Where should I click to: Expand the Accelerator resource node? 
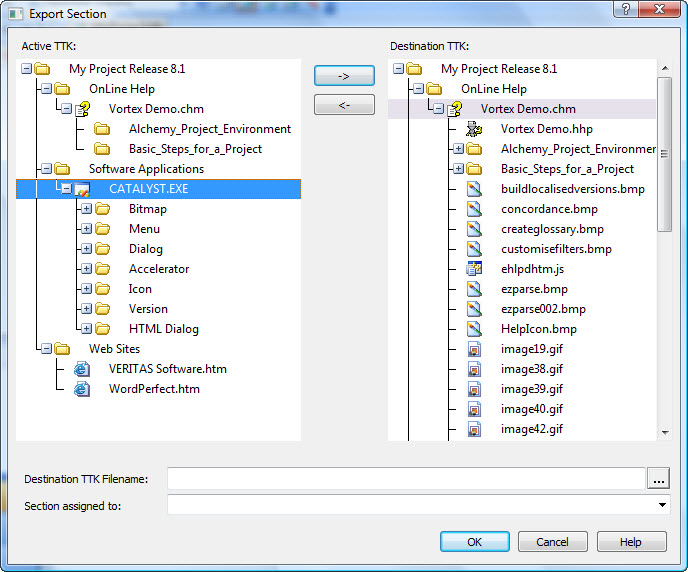86,268
